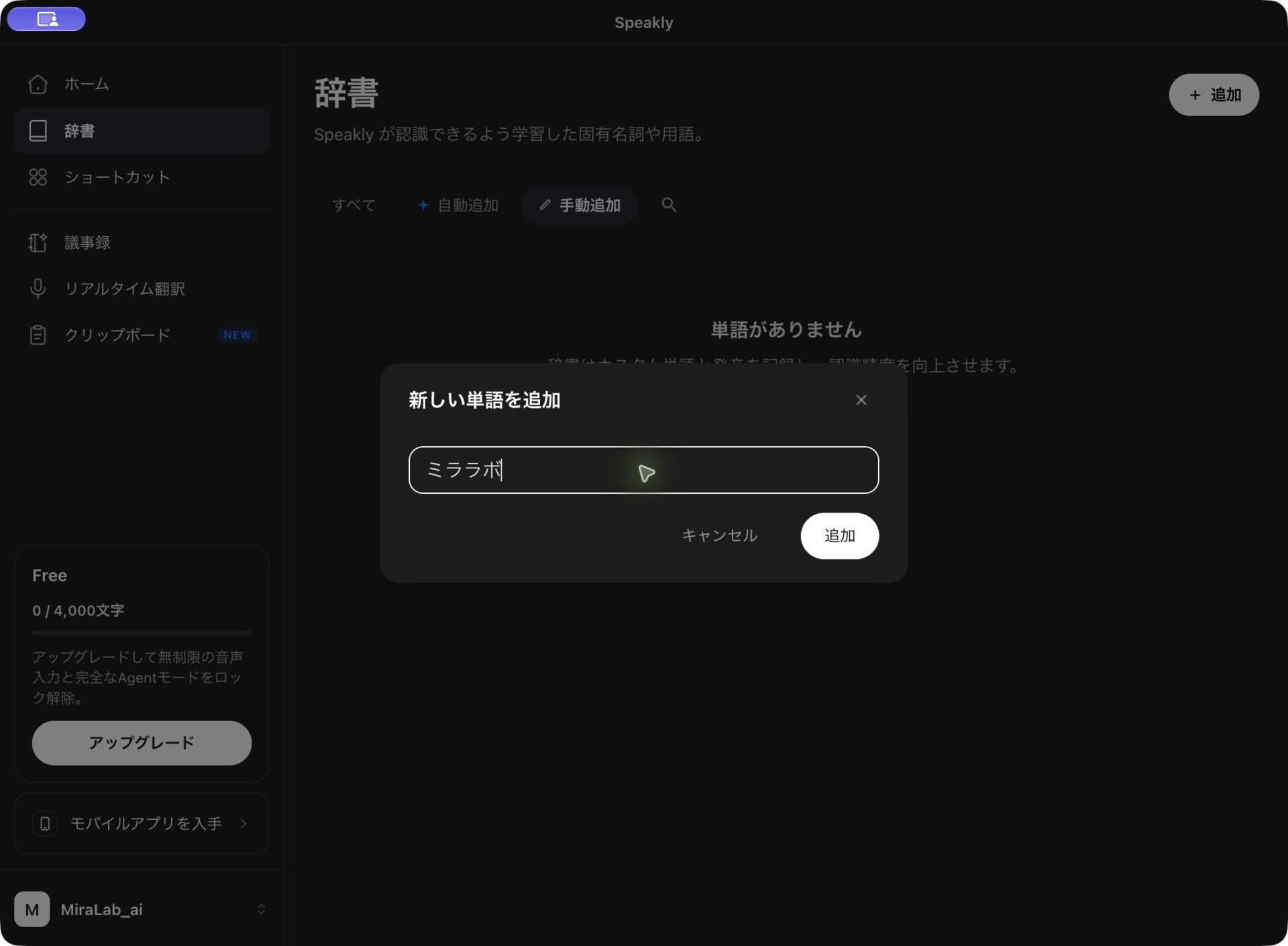Click the word input field containing ミララボ
The image size is (1288, 946).
click(x=643, y=470)
